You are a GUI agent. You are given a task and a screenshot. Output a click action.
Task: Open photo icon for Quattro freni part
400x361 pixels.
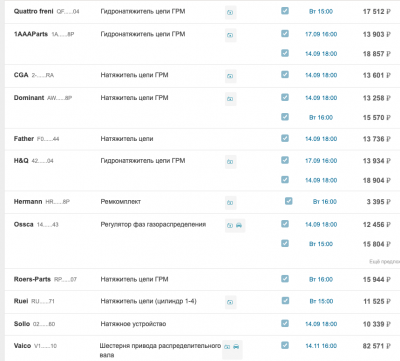pyautogui.click(x=230, y=13)
